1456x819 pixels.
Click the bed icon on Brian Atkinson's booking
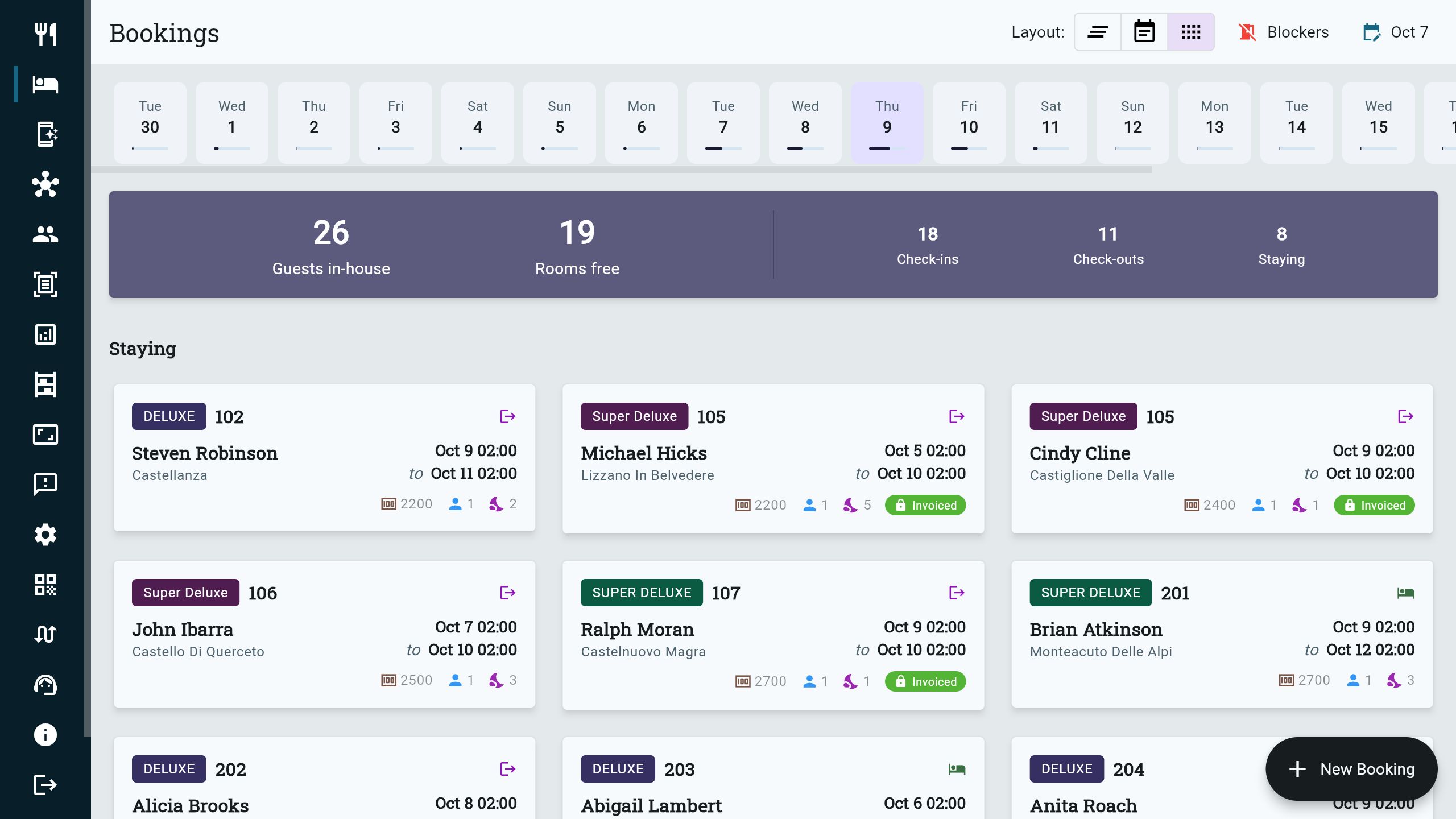[1405, 592]
